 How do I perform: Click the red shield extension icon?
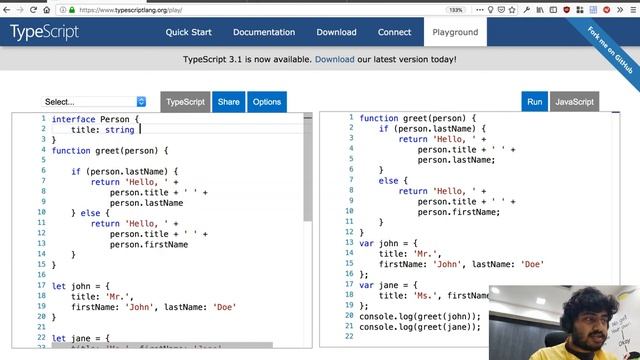point(567,10)
